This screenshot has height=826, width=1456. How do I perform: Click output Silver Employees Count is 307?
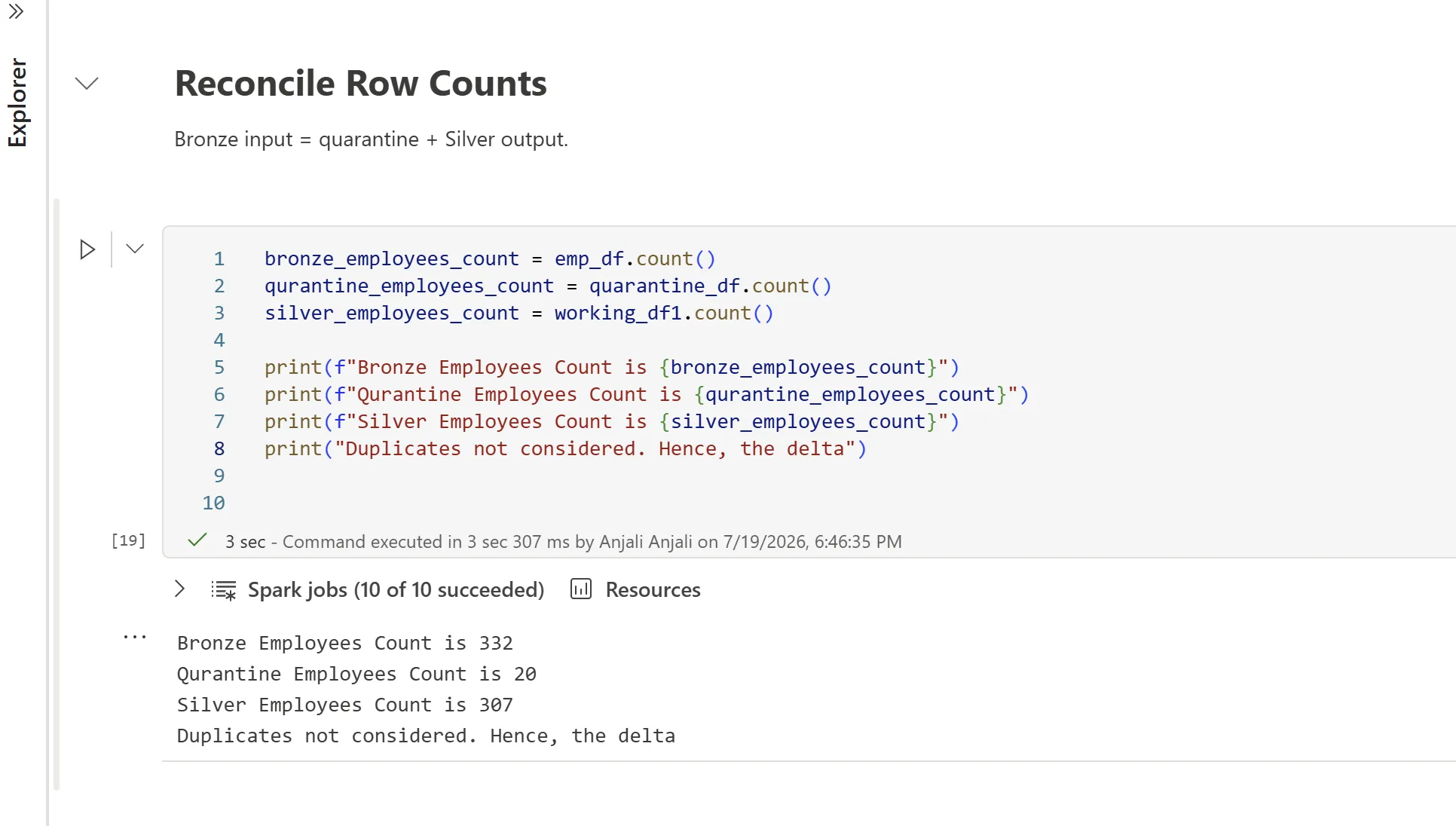(x=344, y=705)
